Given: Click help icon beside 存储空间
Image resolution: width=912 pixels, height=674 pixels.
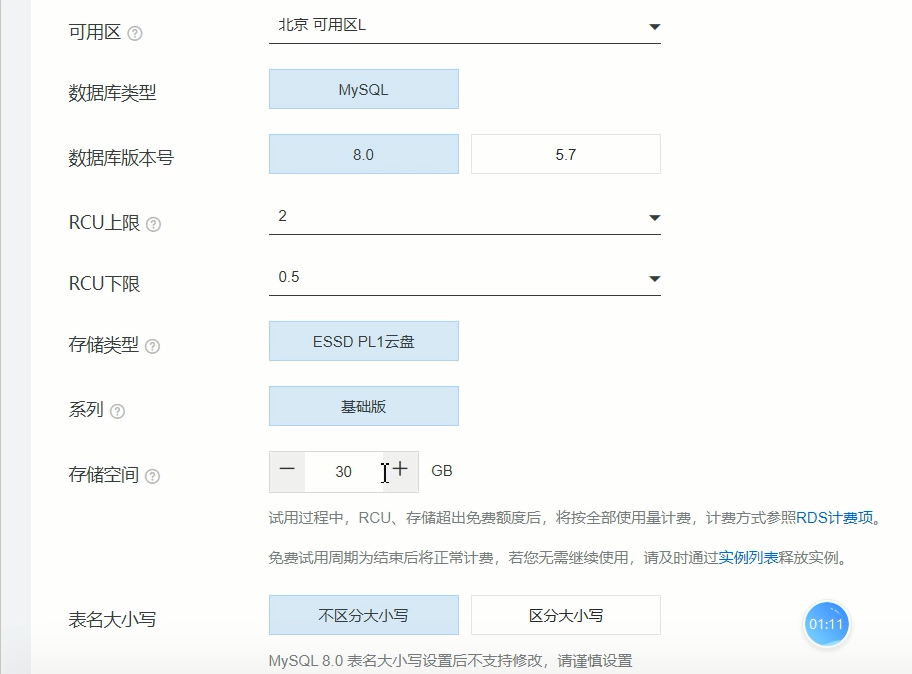Looking at the screenshot, I should click(153, 476).
